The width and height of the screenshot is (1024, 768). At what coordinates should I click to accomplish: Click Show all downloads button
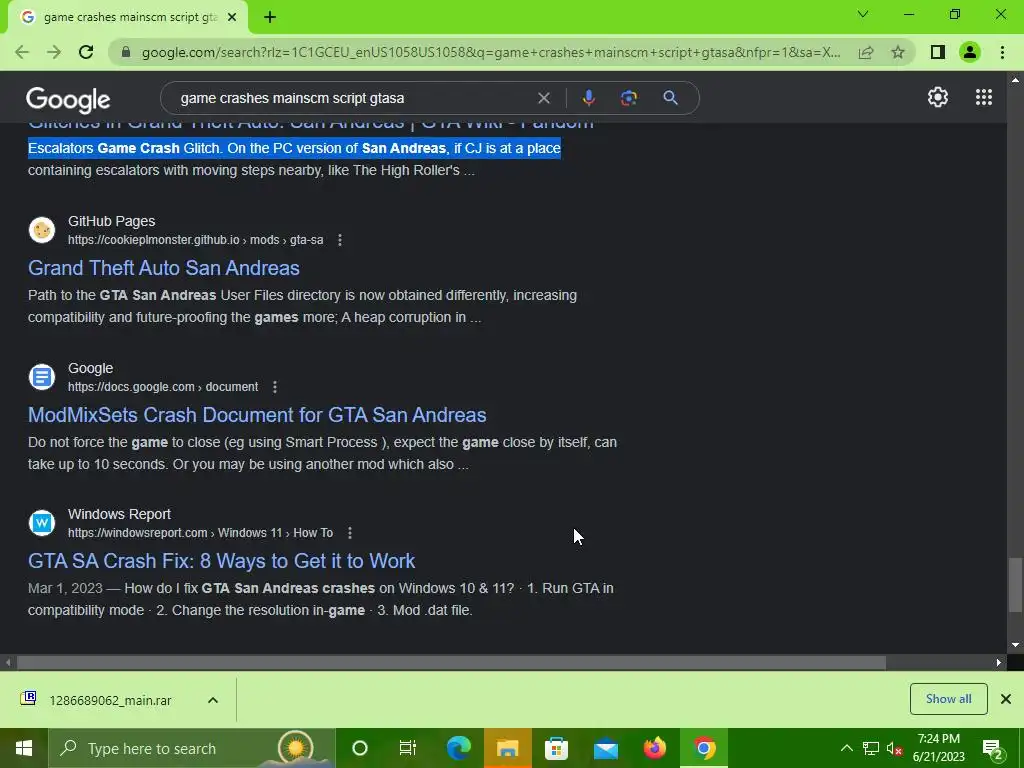click(948, 699)
